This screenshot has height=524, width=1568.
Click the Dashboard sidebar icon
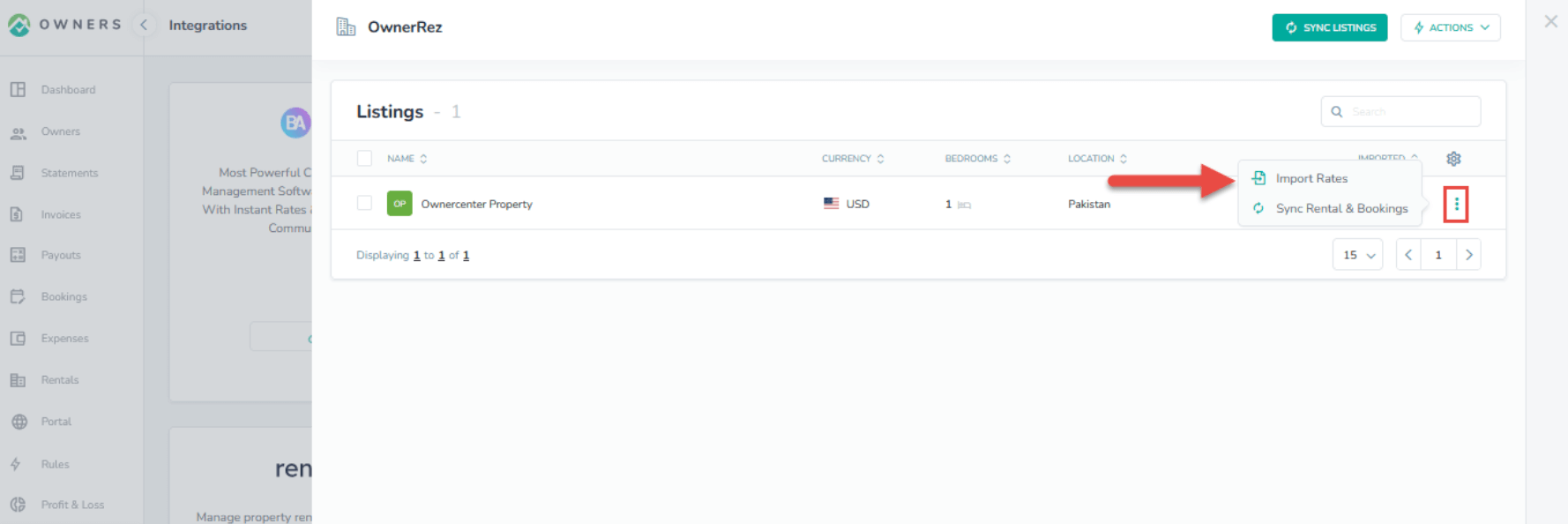[18, 90]
